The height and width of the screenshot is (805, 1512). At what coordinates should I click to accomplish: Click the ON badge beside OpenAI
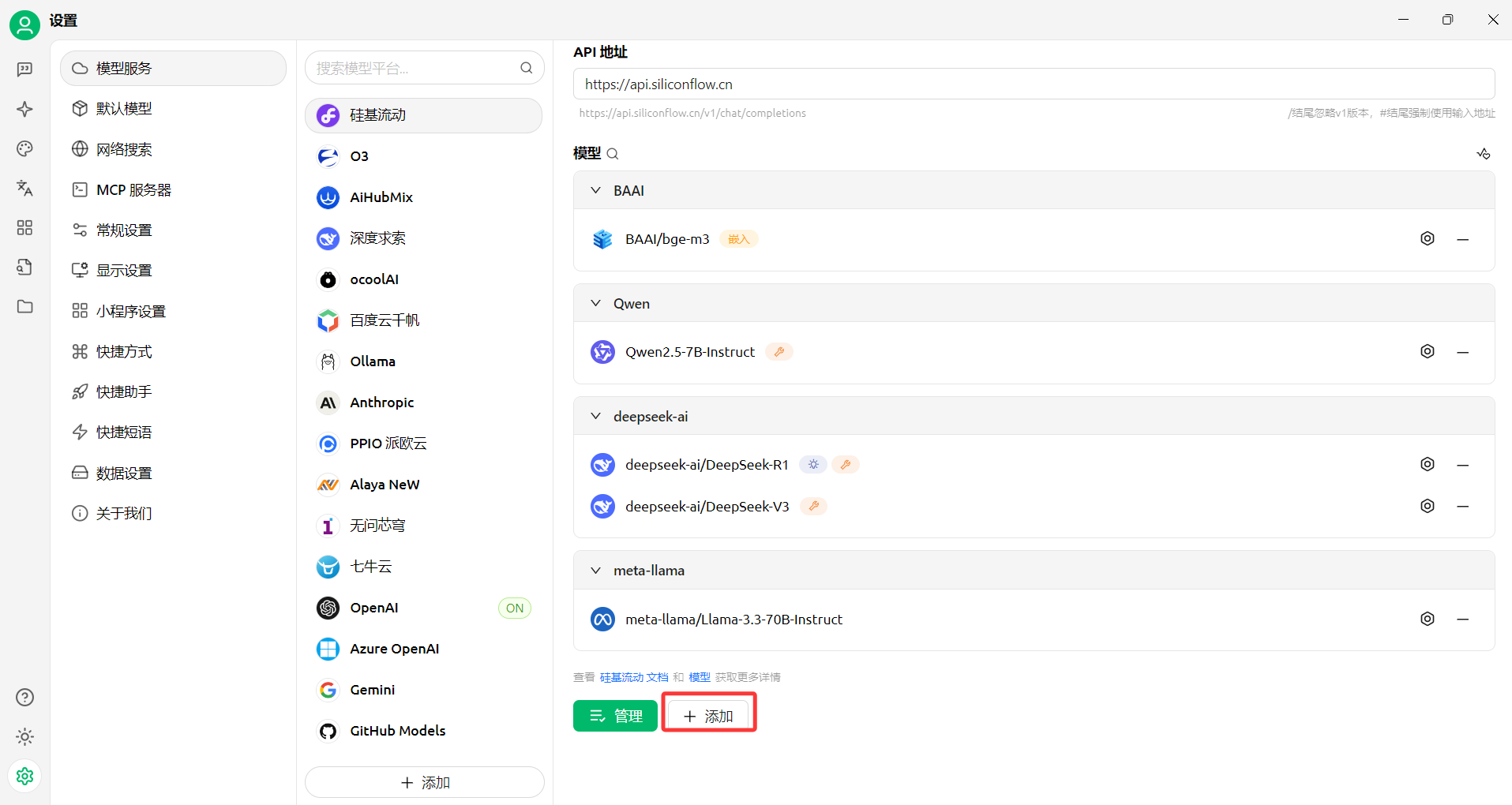515,608
